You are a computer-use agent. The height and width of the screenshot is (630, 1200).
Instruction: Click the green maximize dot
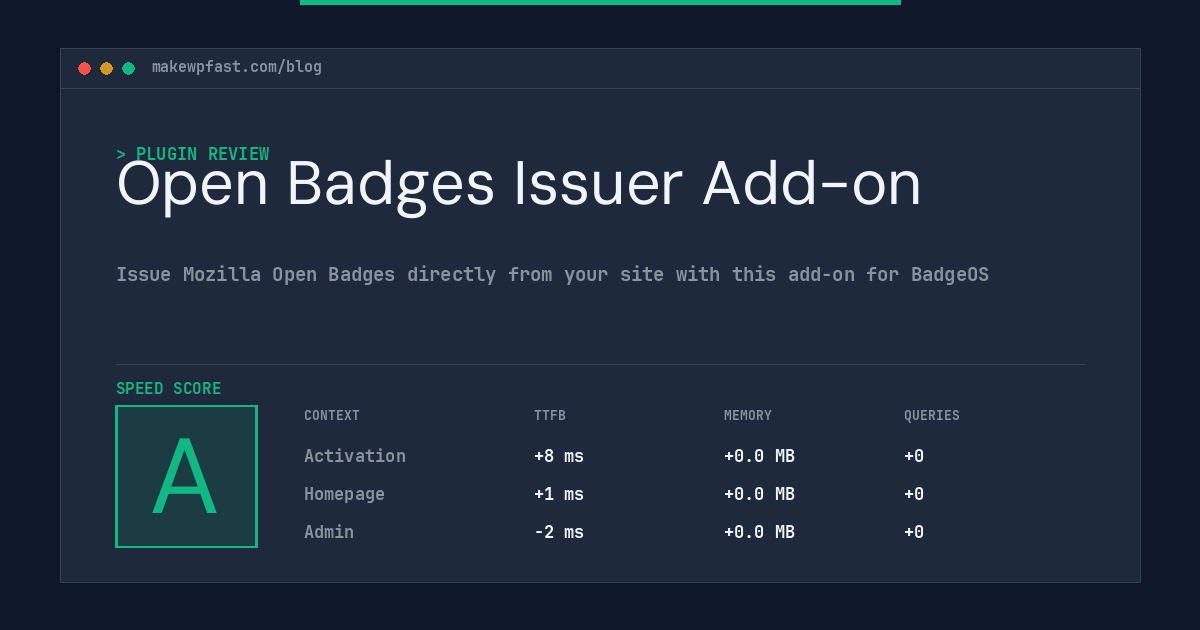pos(128,68)
